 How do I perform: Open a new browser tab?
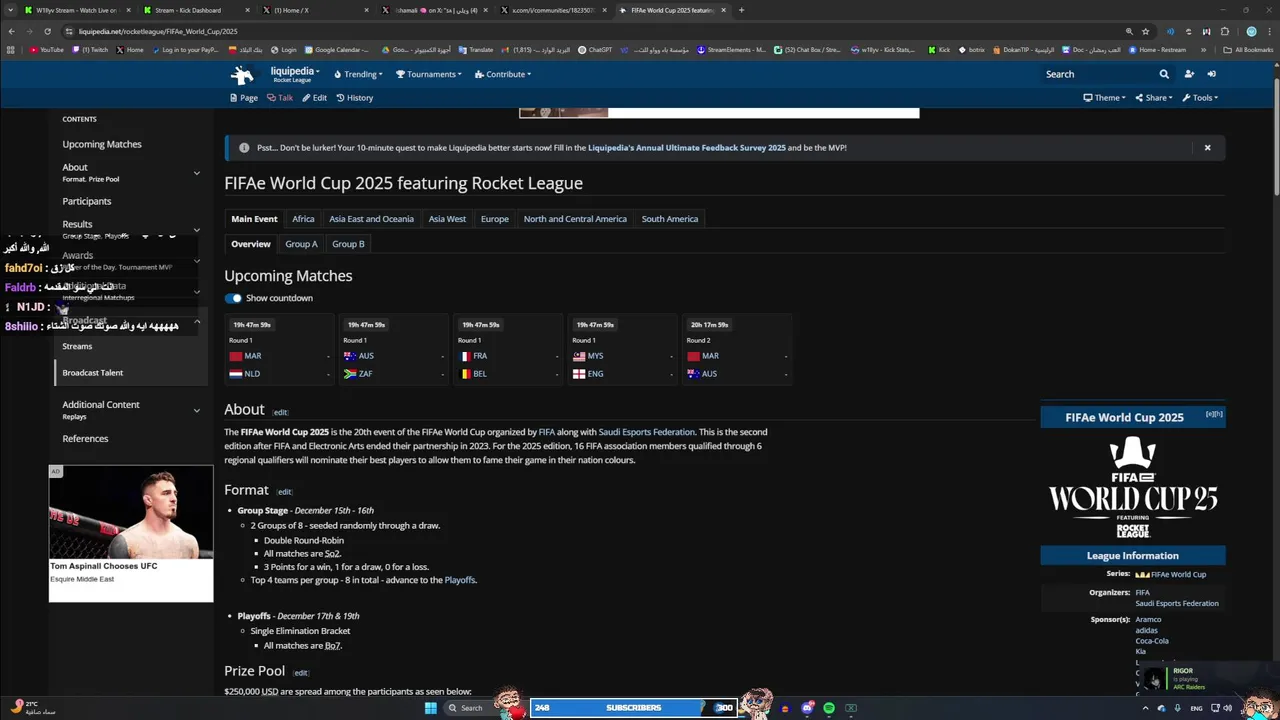(x=741, y=10)
